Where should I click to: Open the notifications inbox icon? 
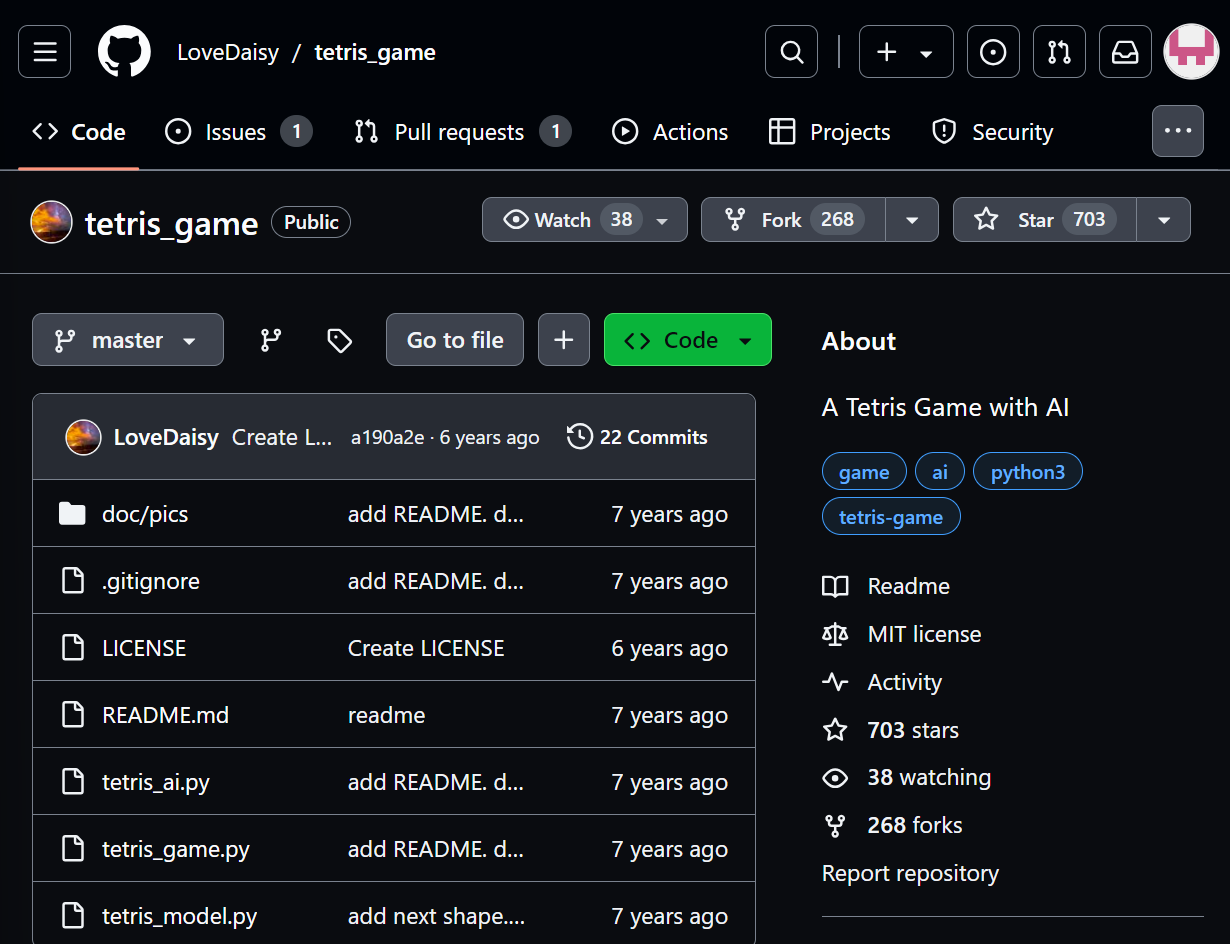click(1125, 52)
